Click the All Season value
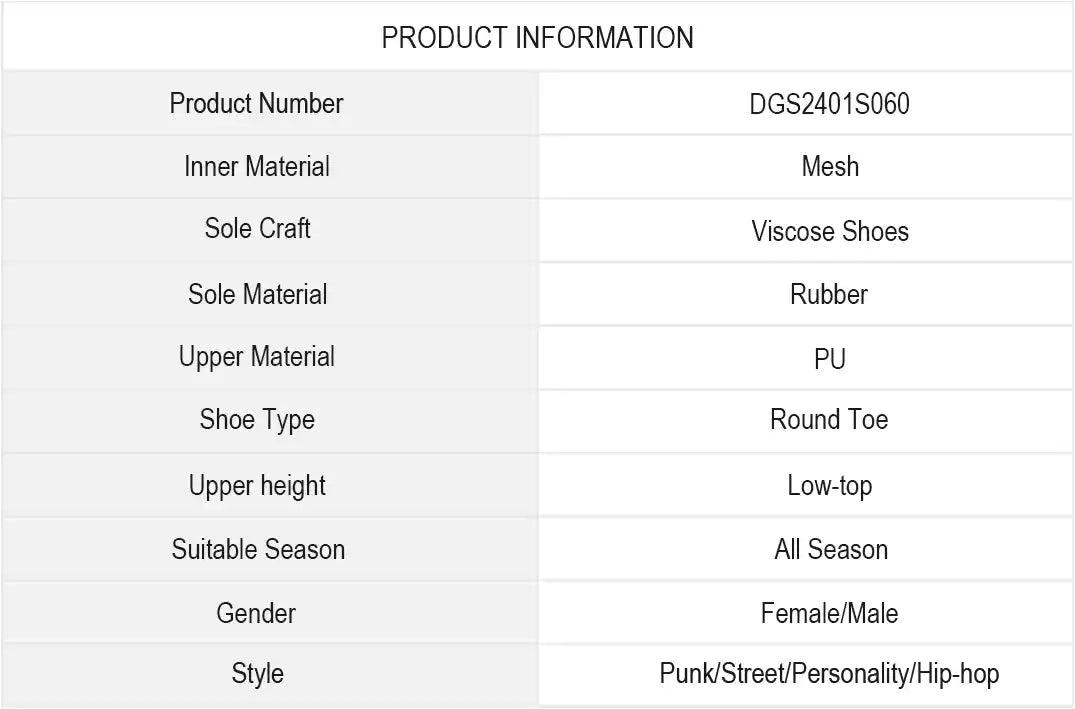This screenshot has width=1075, height=709. tap(830, 549)
